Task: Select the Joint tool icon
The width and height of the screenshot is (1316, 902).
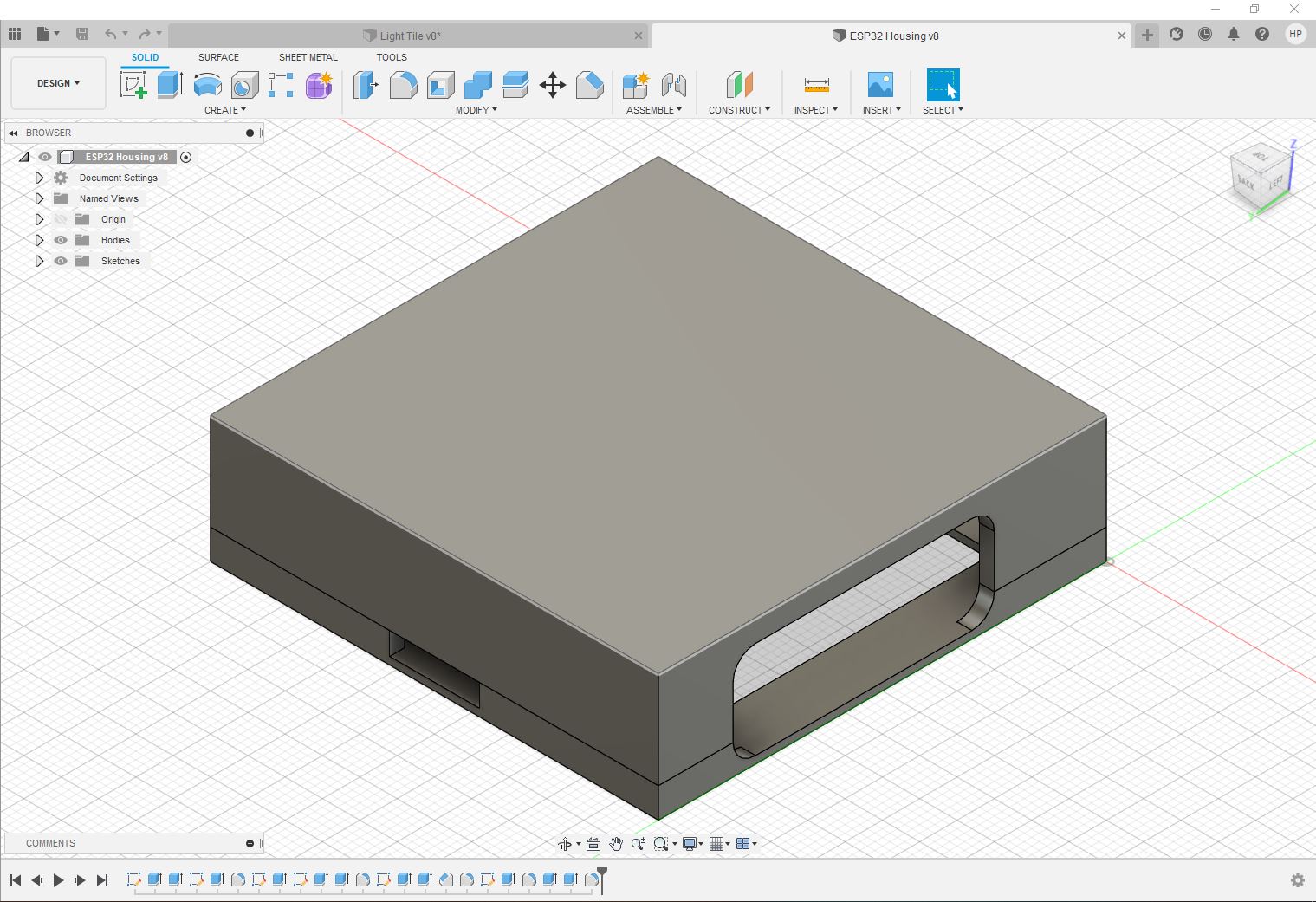Action: coord(674,85)
